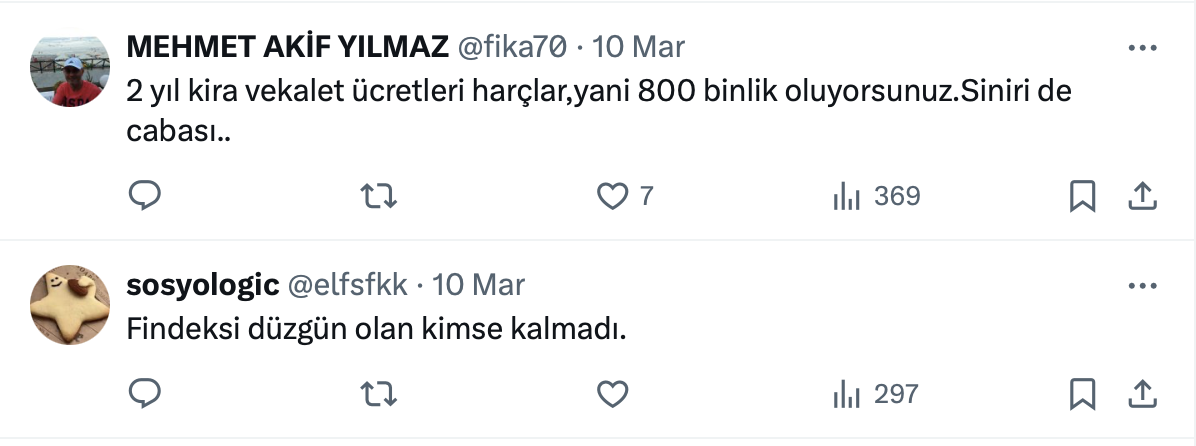View analytics showing 369 views
This screenshot has width=1196, height=446.
tap(876, 197)
